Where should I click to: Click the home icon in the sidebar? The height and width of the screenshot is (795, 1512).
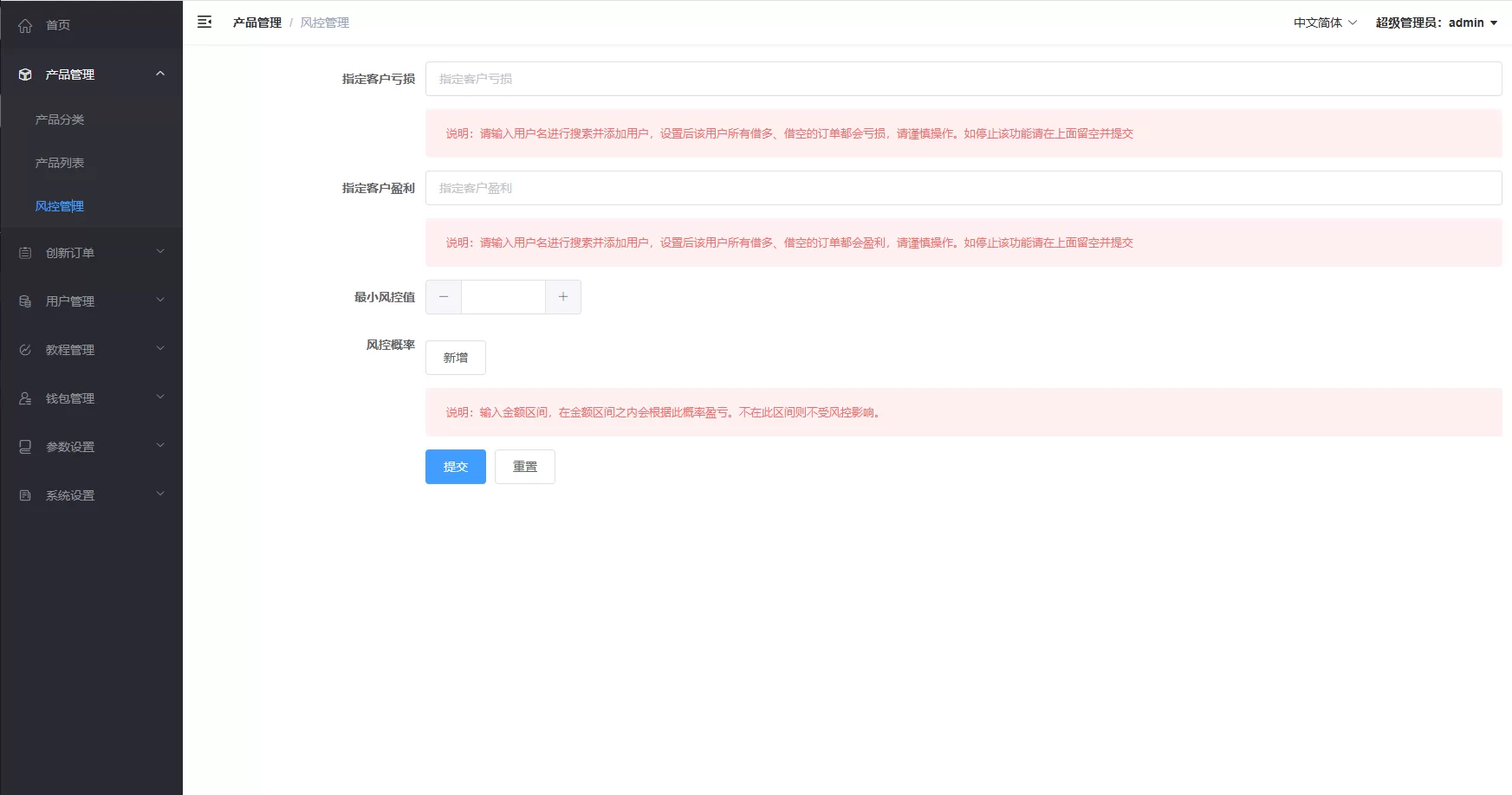[x=25, y=25]
